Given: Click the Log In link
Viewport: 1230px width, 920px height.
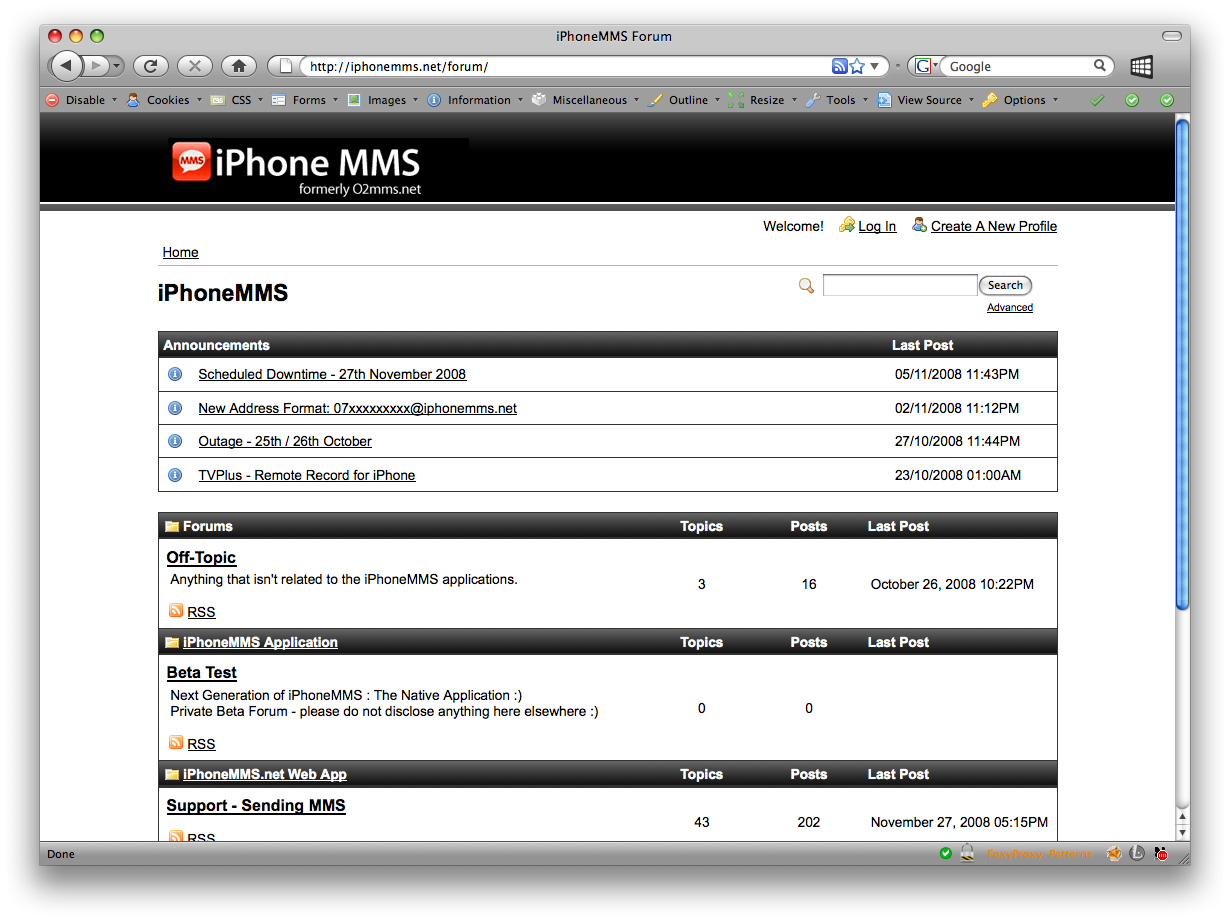Looking at the screenshot, I should click(877, 226).
